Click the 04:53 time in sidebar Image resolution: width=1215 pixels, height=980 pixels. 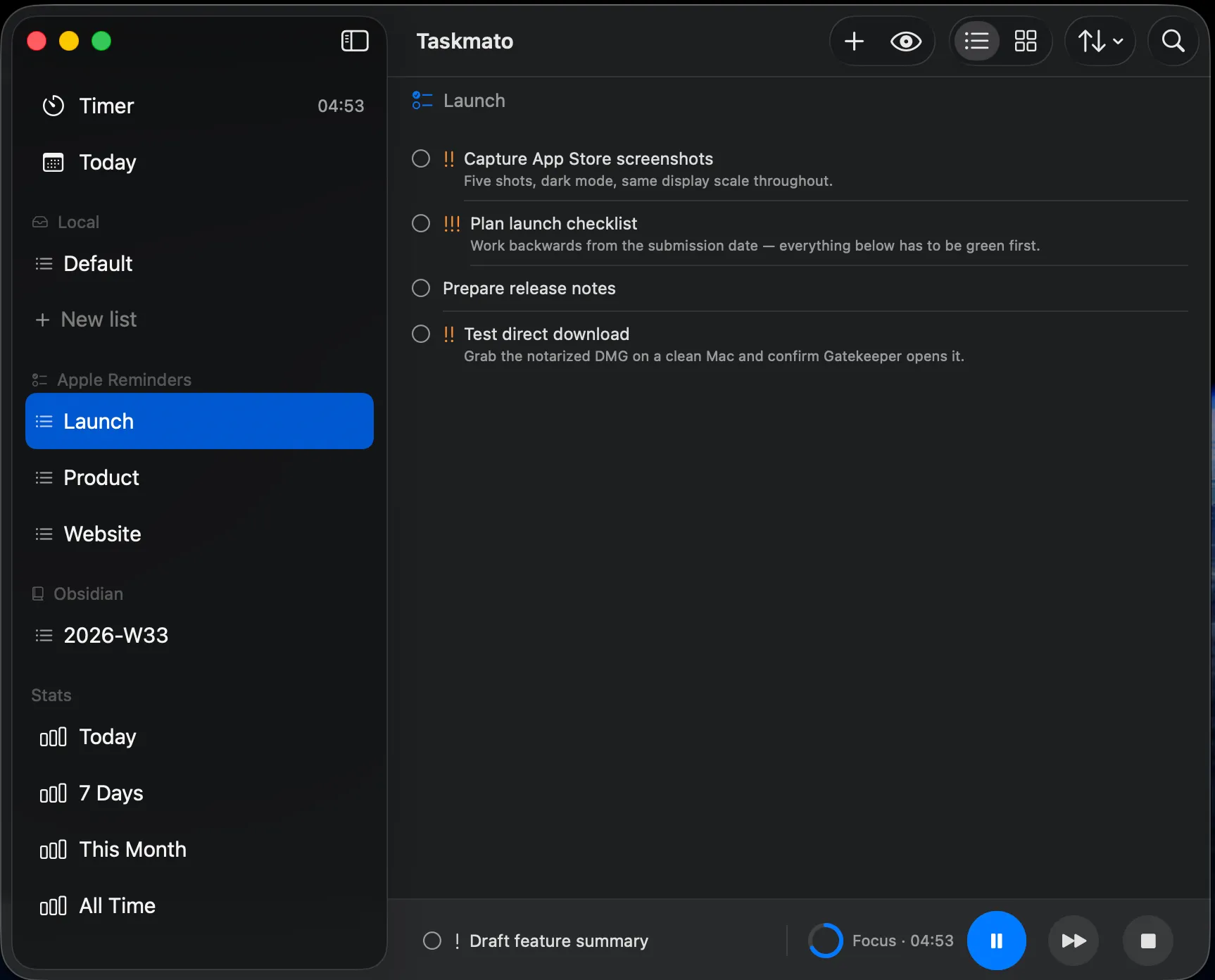(x=341, y=106)
